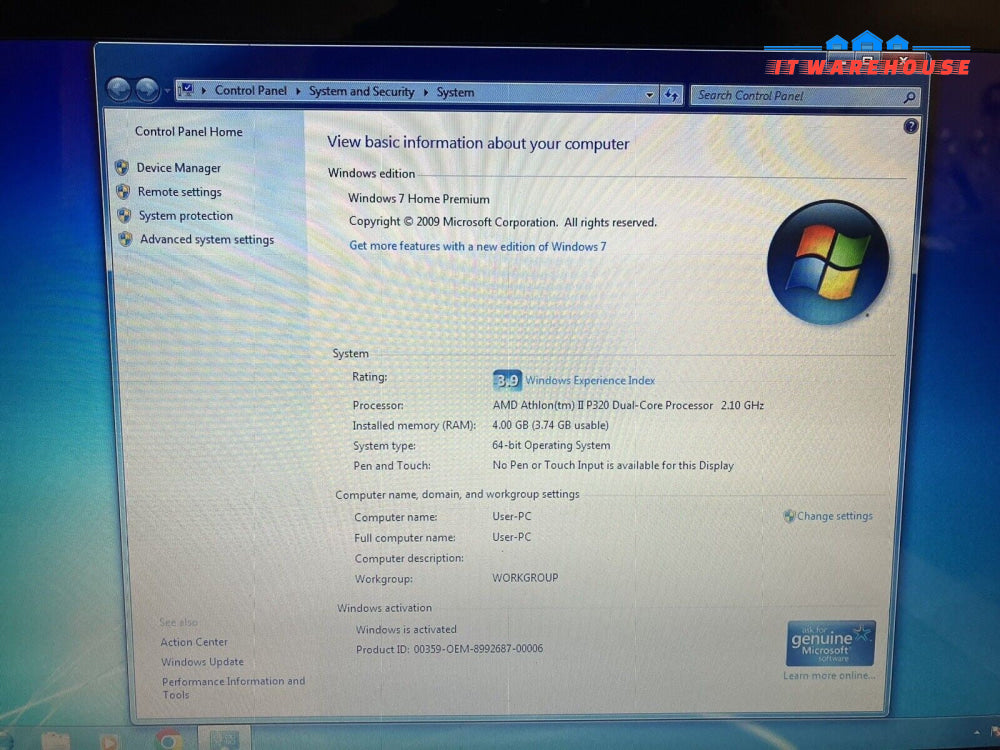Click the 3.9 rating score badge

click(507, 381)
